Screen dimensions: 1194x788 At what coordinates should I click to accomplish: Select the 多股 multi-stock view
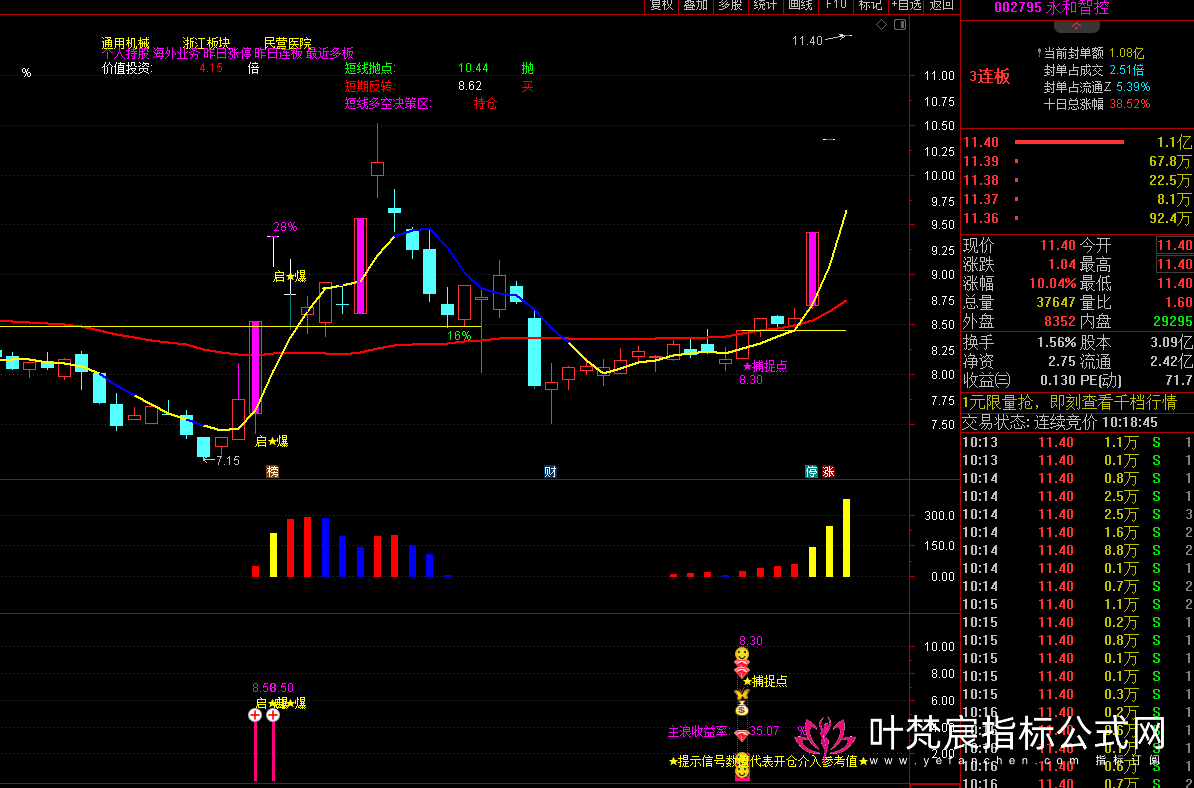tap(730, 5)
